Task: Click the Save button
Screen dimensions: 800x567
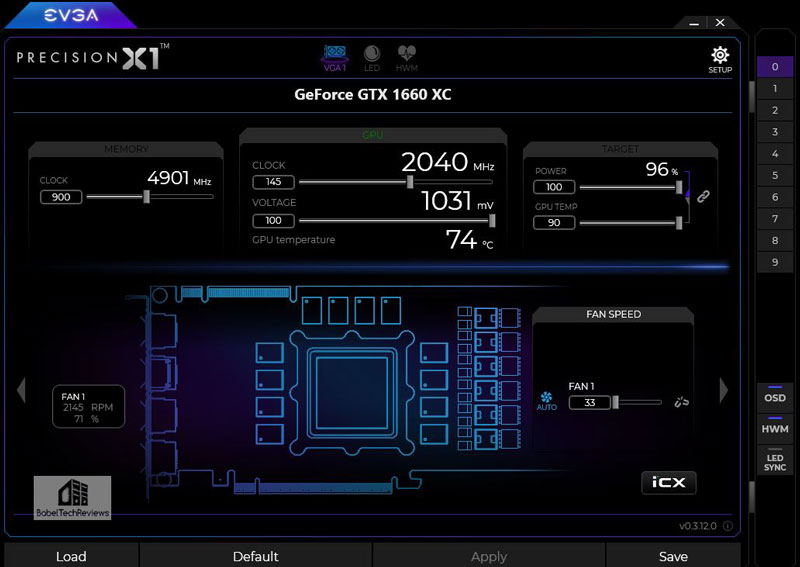Action: 673,555
